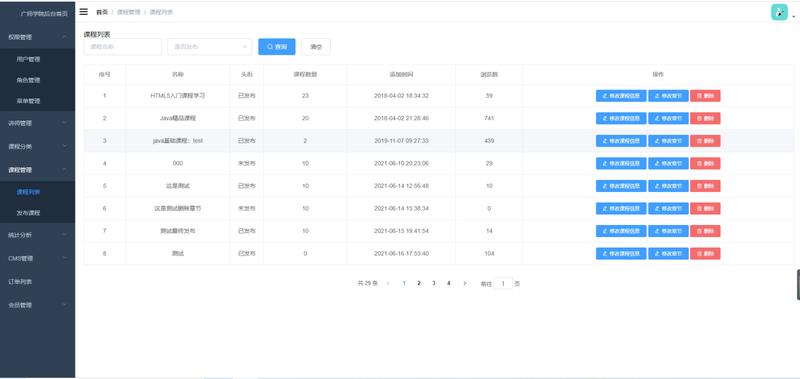Delete the Java精品课程 row
This screenshot has width=800, height=379.
coord(705,118)
